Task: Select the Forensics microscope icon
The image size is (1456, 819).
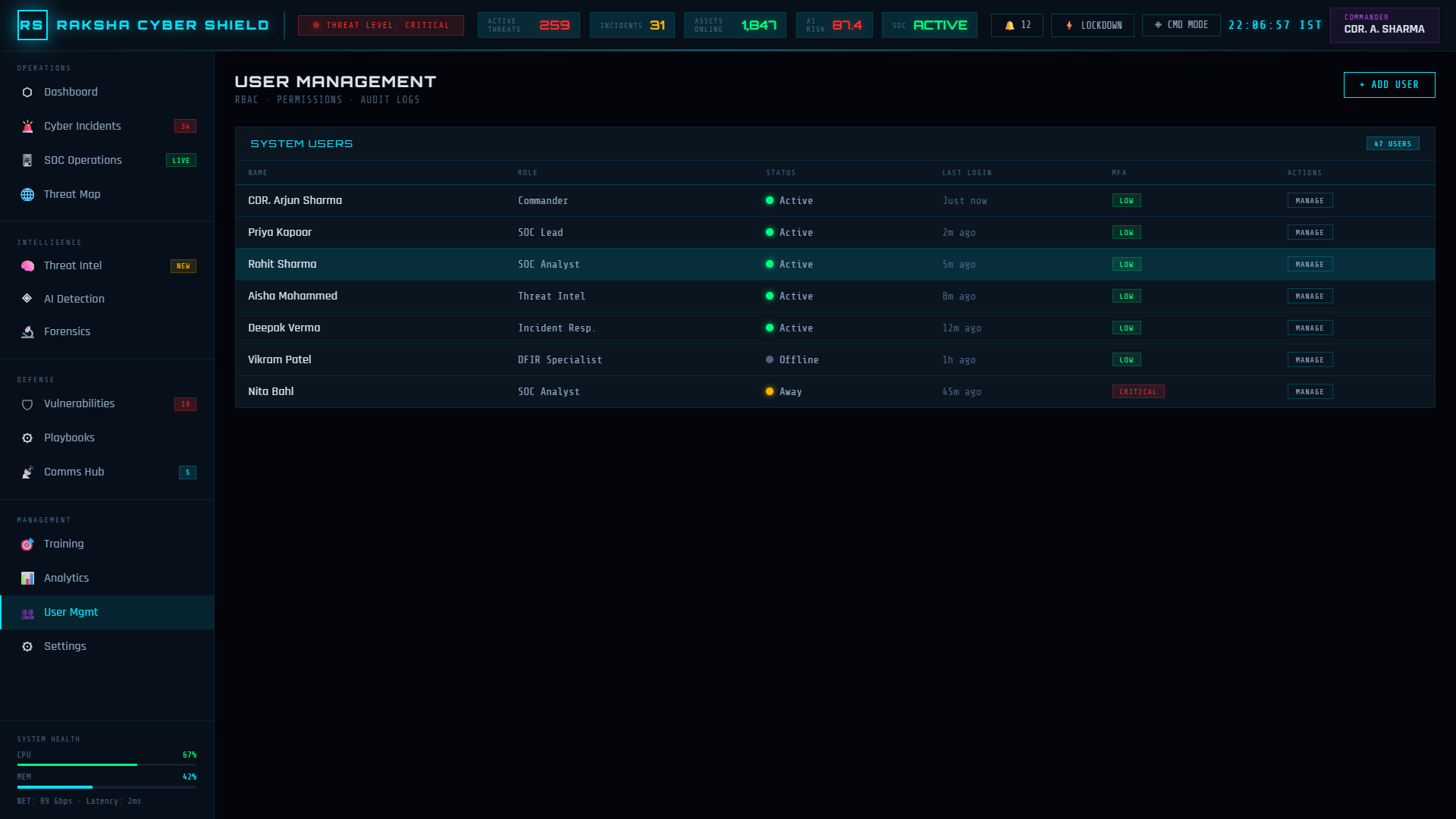Action: pyautogui.click(x=27, y=332)
